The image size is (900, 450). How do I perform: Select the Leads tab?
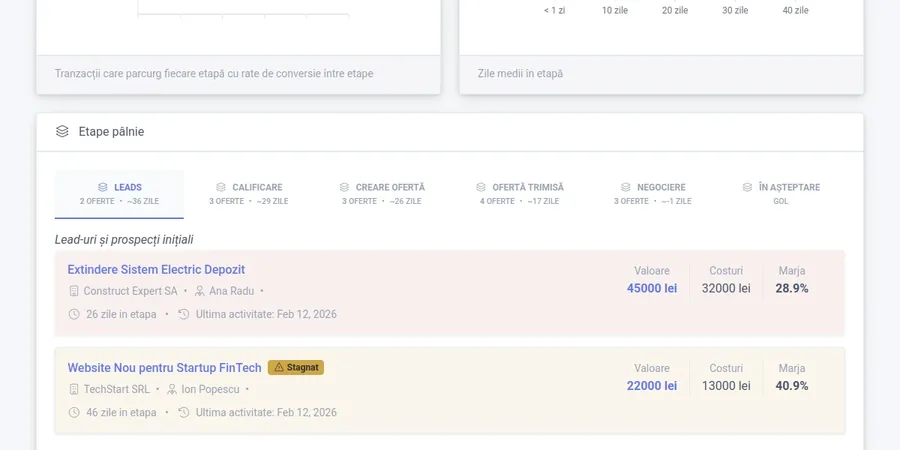[119, 194]
